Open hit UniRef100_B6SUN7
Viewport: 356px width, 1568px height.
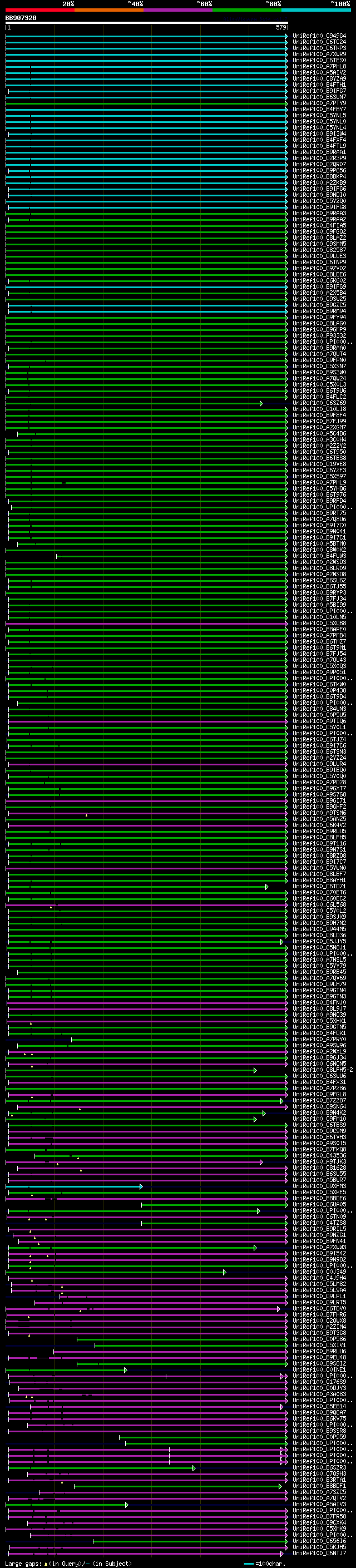tap(319, 97)
